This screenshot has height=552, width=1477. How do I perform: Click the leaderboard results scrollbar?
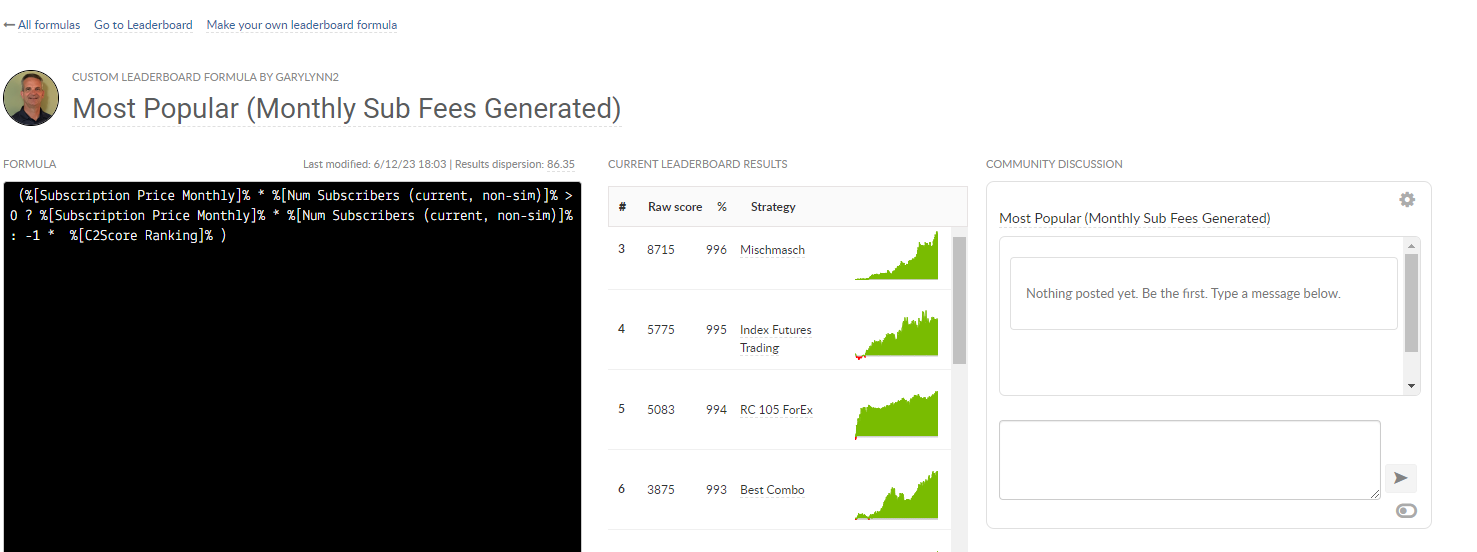click(x=959, y=300)
